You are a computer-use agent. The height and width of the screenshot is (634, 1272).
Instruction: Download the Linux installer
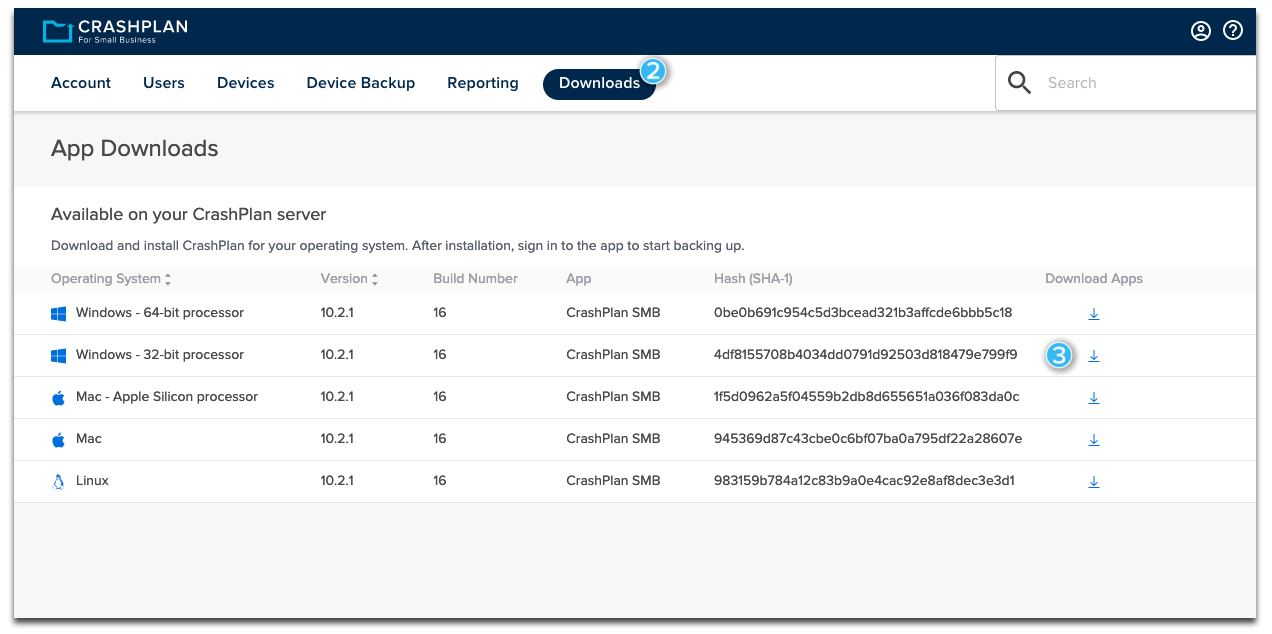[x=1094, y=482]
